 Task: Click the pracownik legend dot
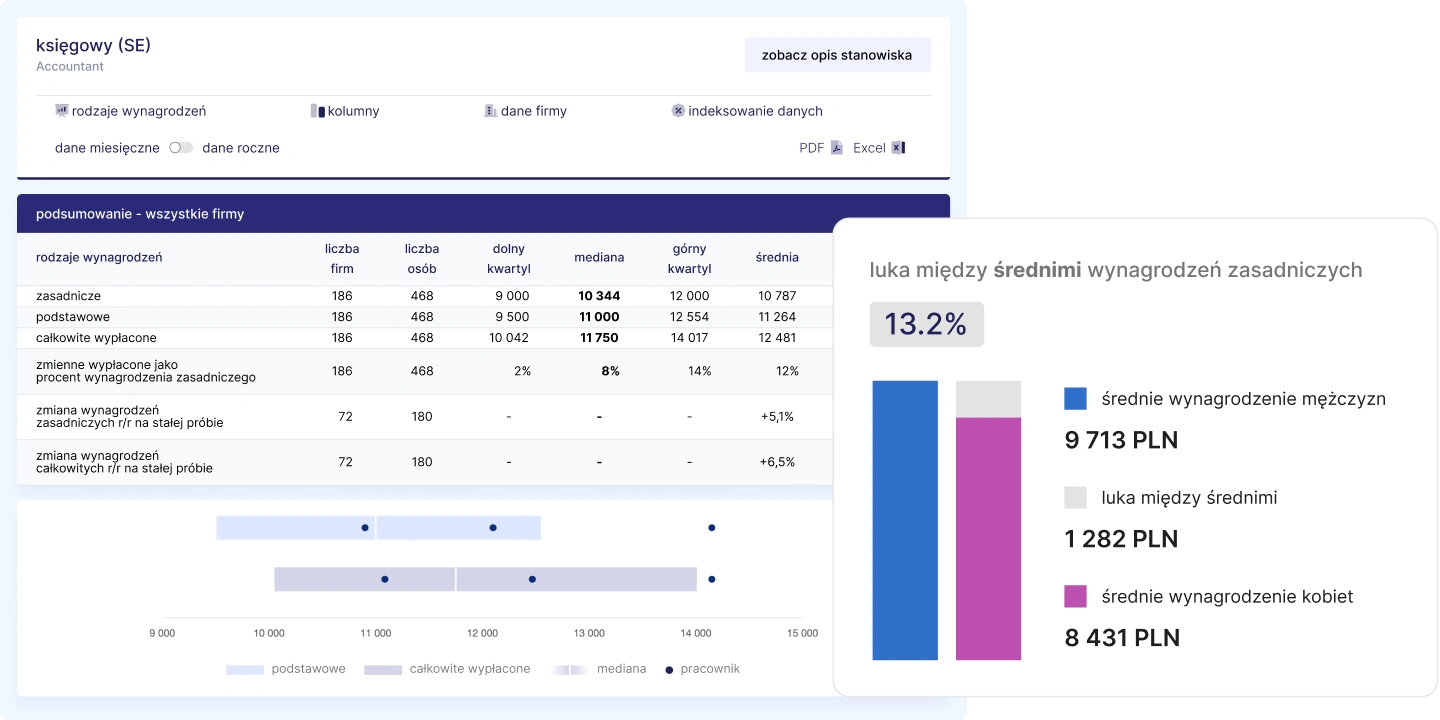[x=669, y=669]
